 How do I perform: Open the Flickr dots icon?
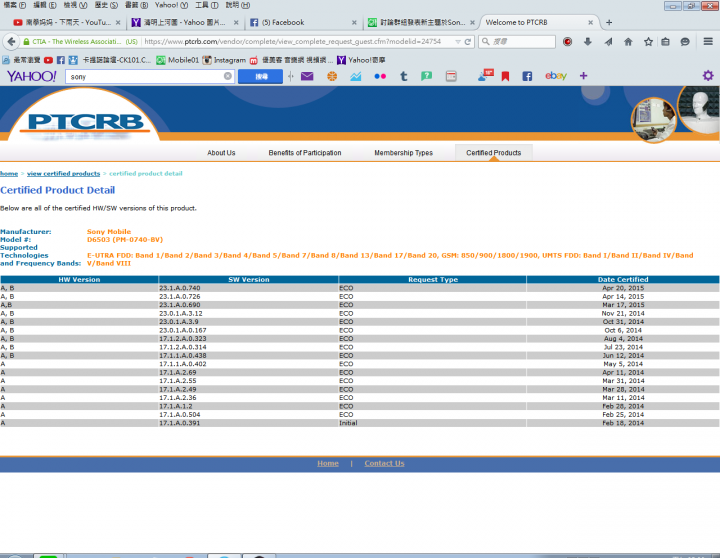[x=380, y=76]
